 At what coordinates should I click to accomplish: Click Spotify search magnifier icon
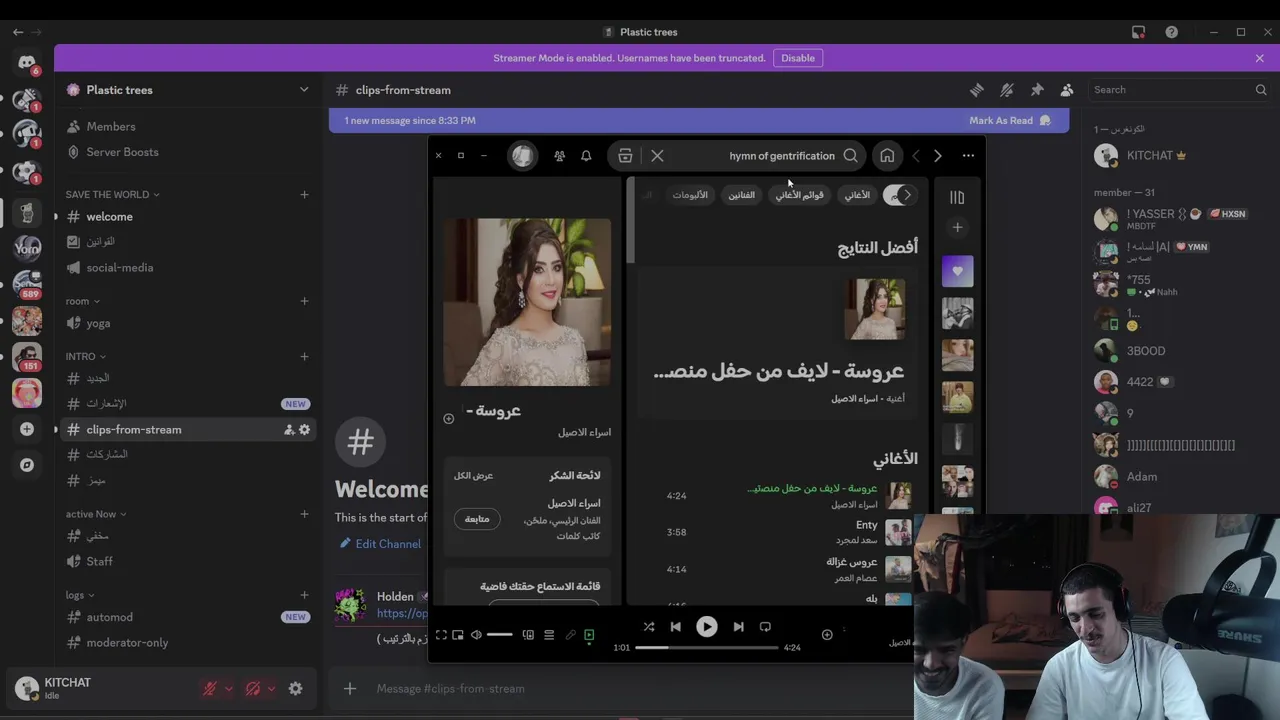pyautogui.click(x=850, y=156)
